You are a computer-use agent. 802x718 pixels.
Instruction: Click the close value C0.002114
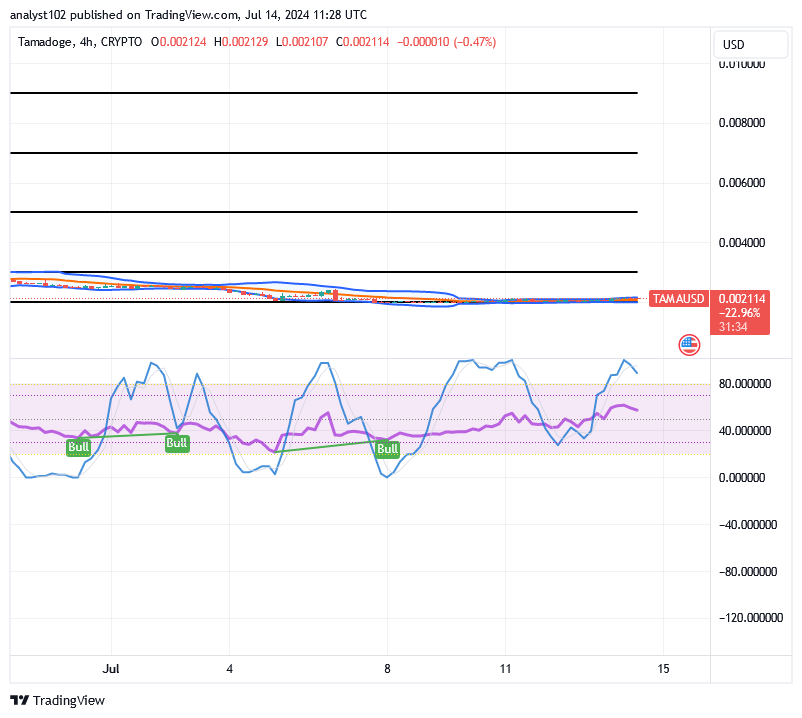pyautogui.click(x=363, y=42)
